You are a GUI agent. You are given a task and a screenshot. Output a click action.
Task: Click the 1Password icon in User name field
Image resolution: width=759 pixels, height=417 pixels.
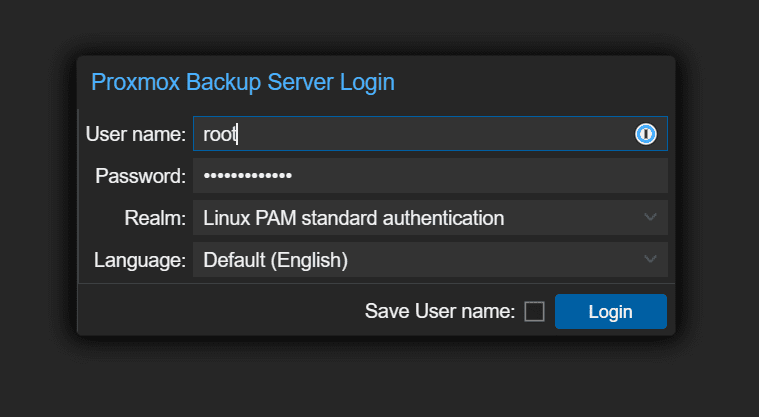(646, 134)
